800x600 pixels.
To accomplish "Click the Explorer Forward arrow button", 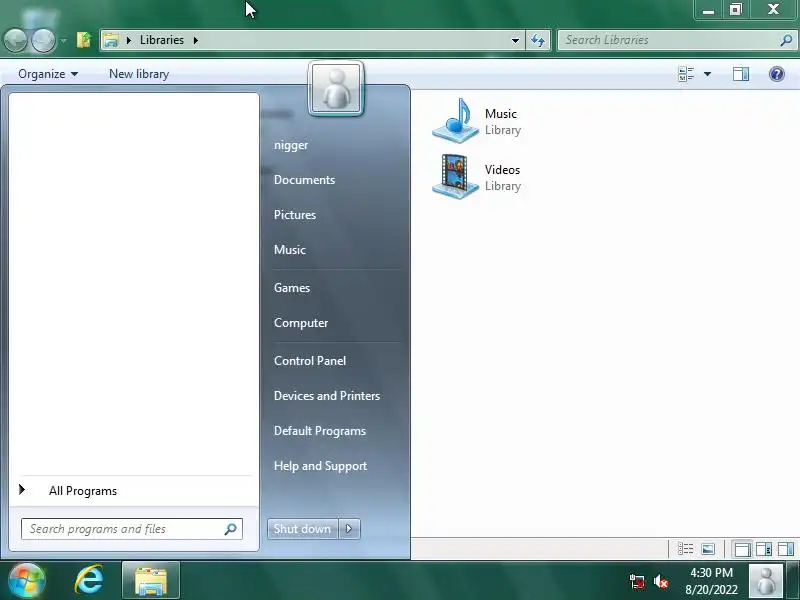I will (43, 40).
